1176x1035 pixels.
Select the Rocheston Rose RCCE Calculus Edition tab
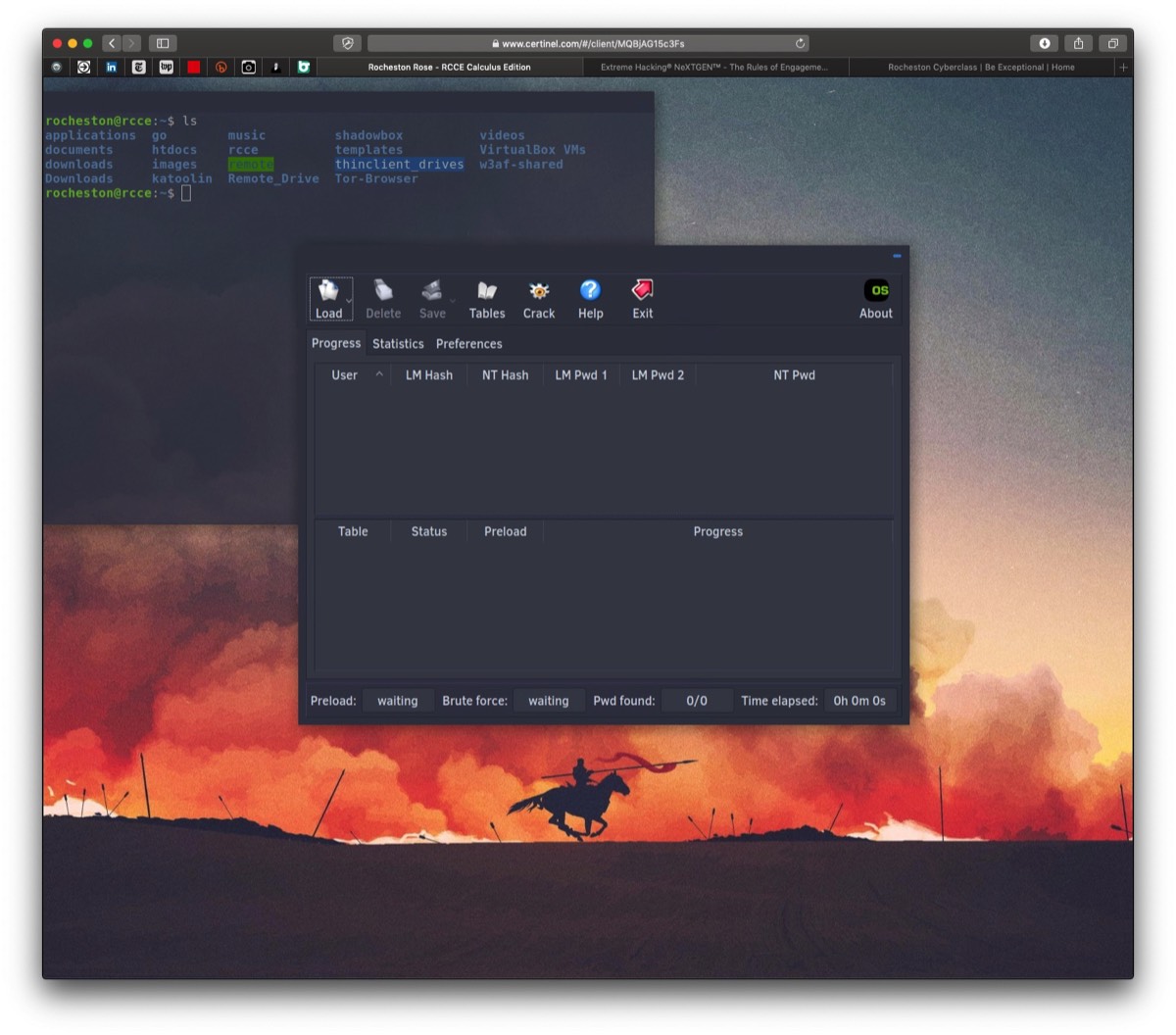[x=450, y=67]
